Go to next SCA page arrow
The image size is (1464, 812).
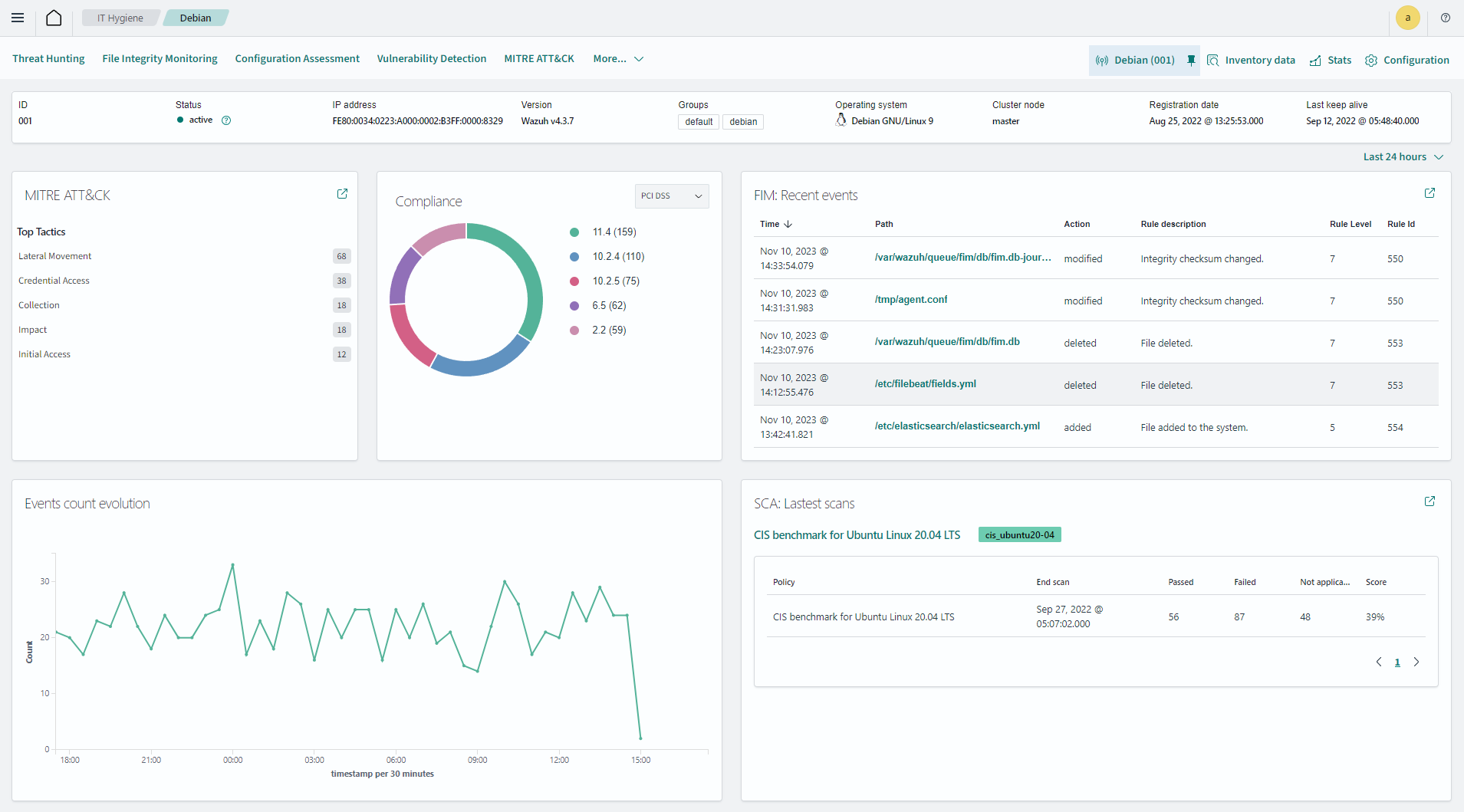(x=1416, y=662)
